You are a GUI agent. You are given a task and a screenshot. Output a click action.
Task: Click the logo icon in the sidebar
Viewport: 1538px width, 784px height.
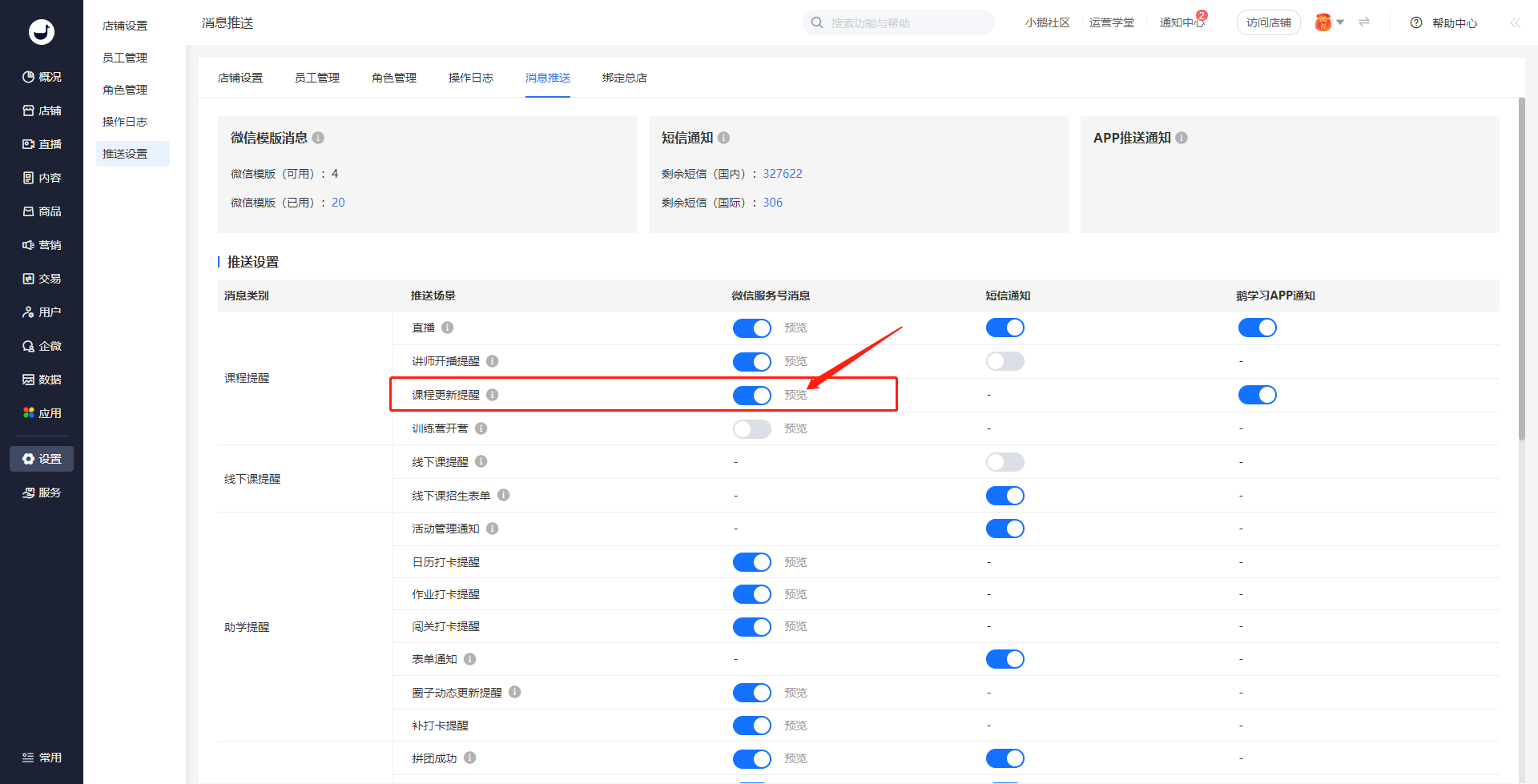pyautogui.click(x=42, y=31)
